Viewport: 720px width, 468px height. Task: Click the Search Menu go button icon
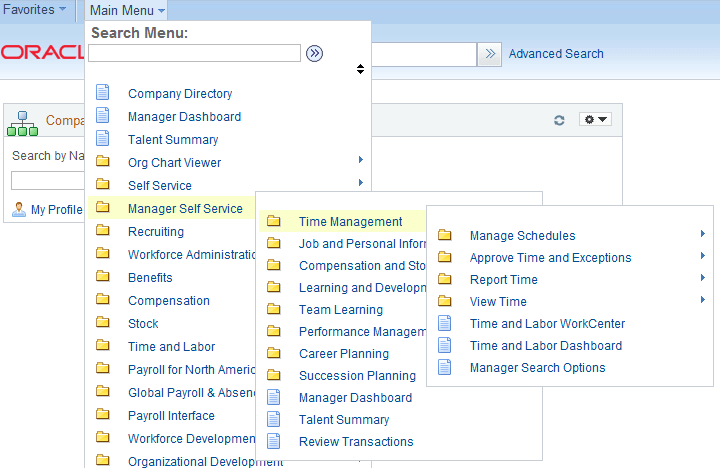pos(315,53)
